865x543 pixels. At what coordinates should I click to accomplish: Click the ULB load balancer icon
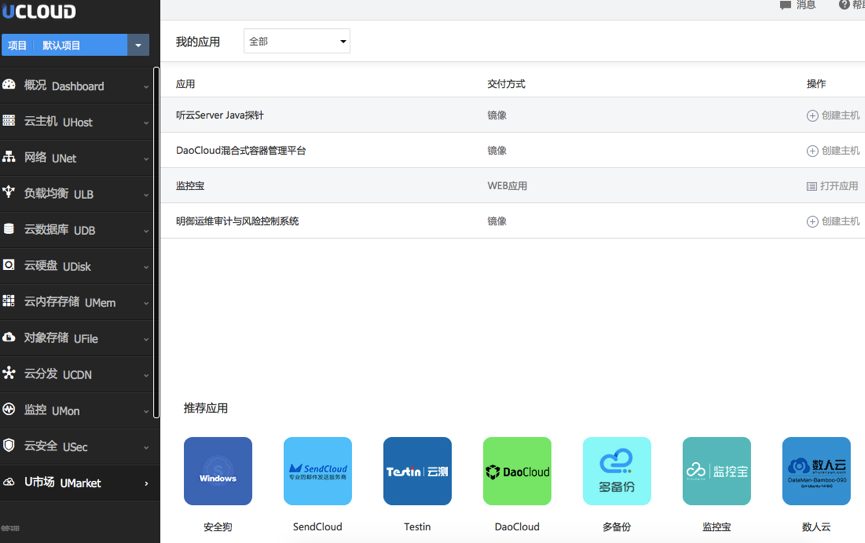[x=9, y=192]
